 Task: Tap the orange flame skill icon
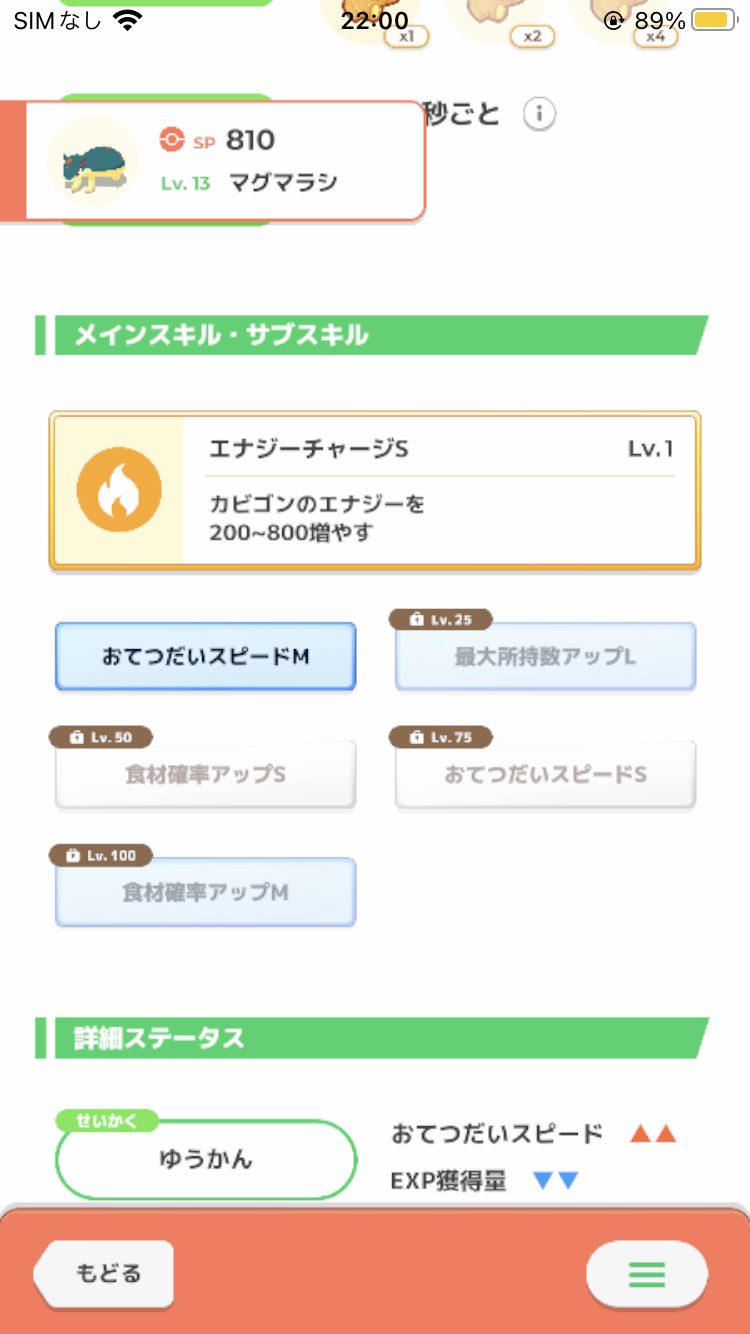click(x=119, y=489)
